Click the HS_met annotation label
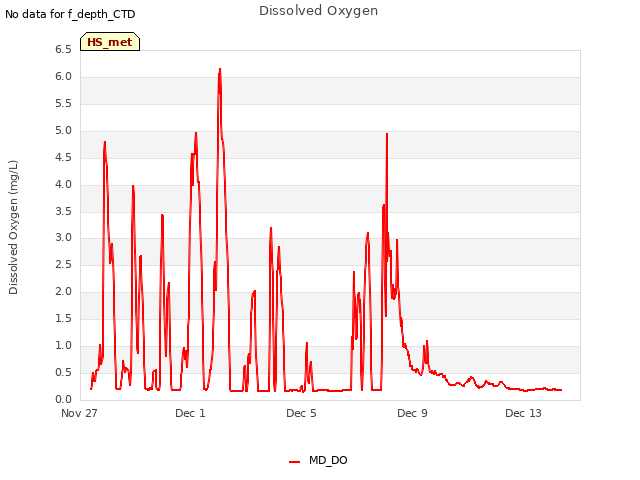 (x=110, y=42)
